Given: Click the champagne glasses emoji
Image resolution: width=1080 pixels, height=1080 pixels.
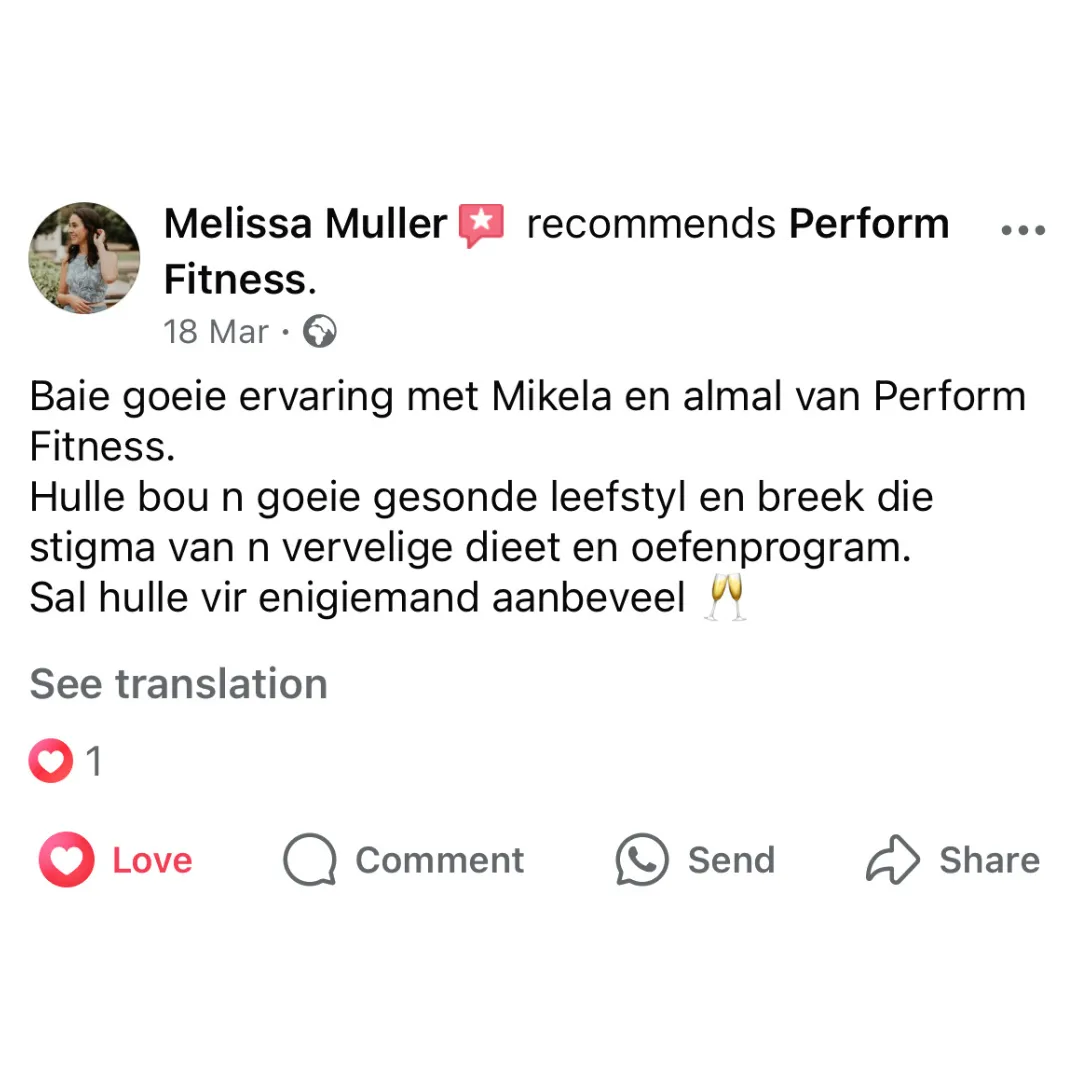Looking at the screenshot, I should [725, 596].
